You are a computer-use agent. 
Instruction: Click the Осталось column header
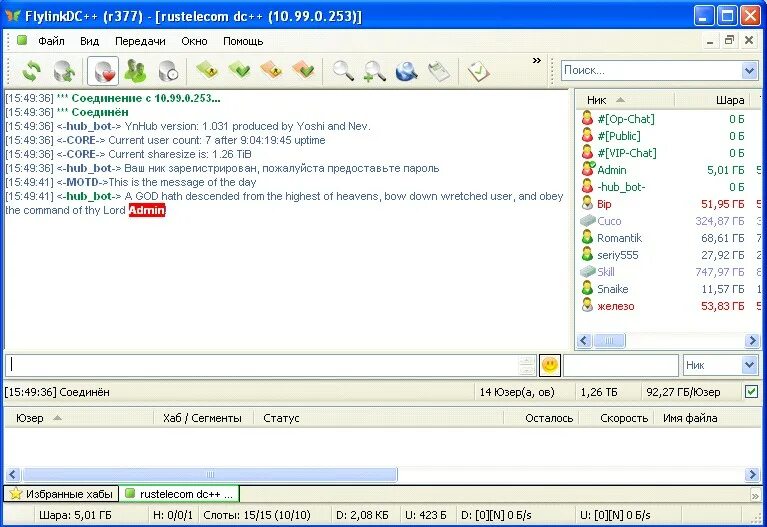point(541,418)
